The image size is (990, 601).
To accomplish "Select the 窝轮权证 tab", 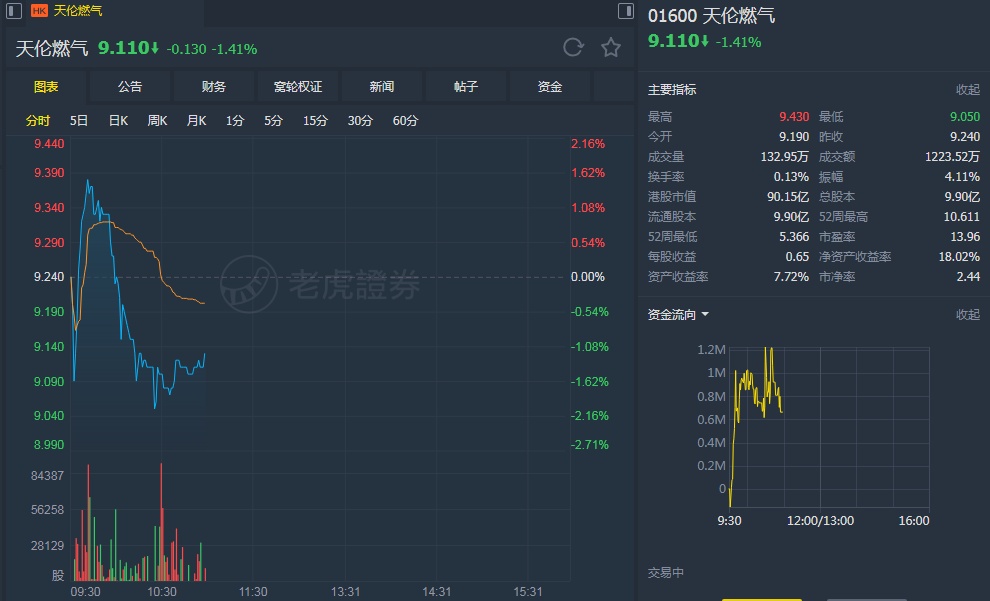I will tap(298, 87).
